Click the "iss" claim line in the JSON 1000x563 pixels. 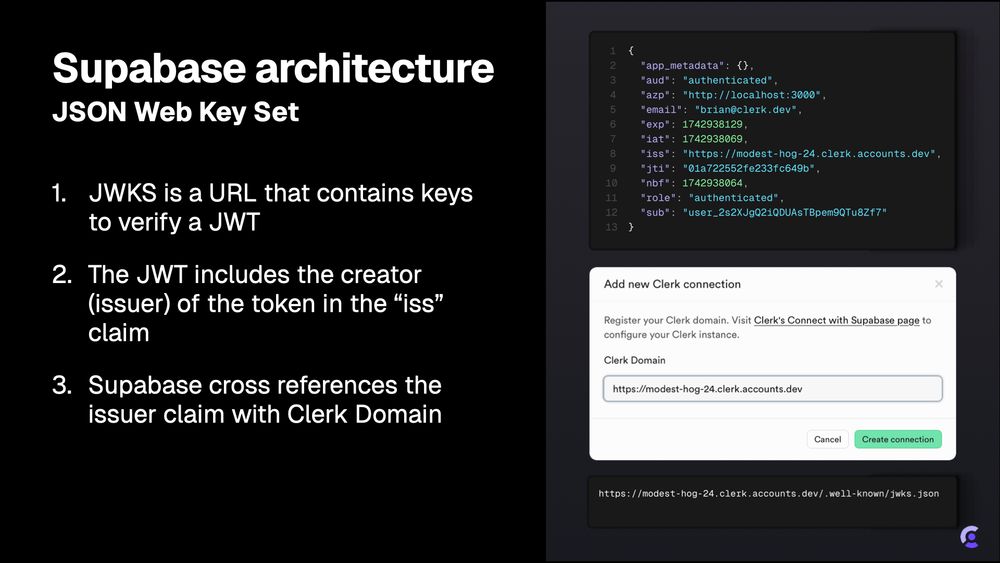click(x=790, y=154)
